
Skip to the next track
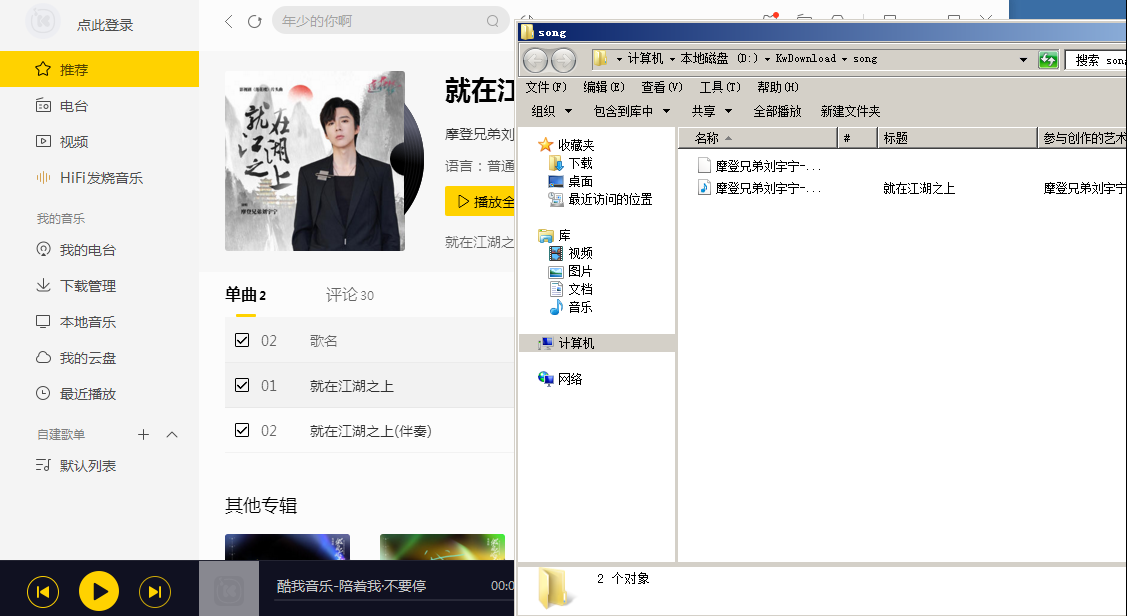(x=155, y=592)
